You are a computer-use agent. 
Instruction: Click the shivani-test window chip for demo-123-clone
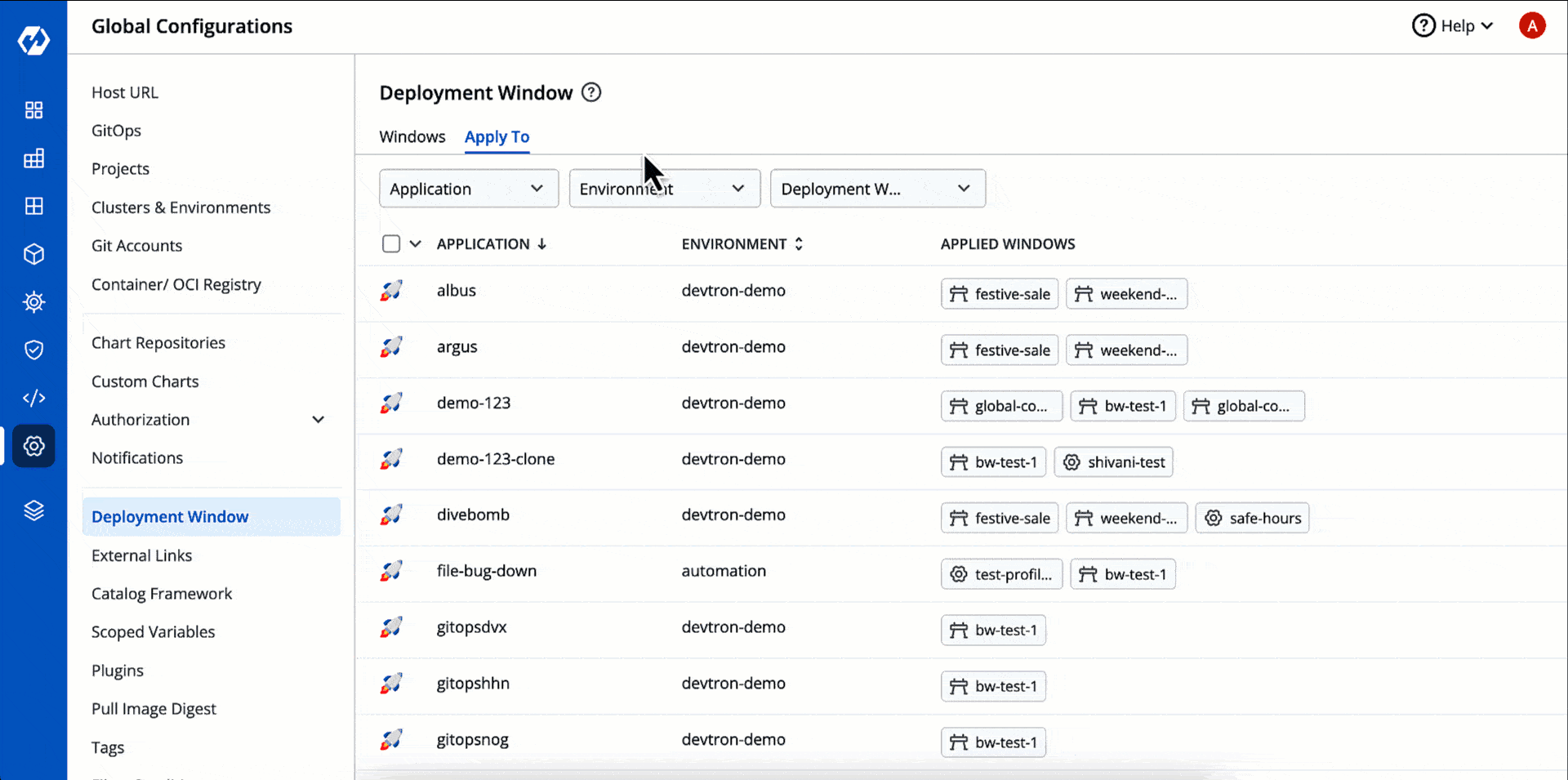(x=1113, y=461)
